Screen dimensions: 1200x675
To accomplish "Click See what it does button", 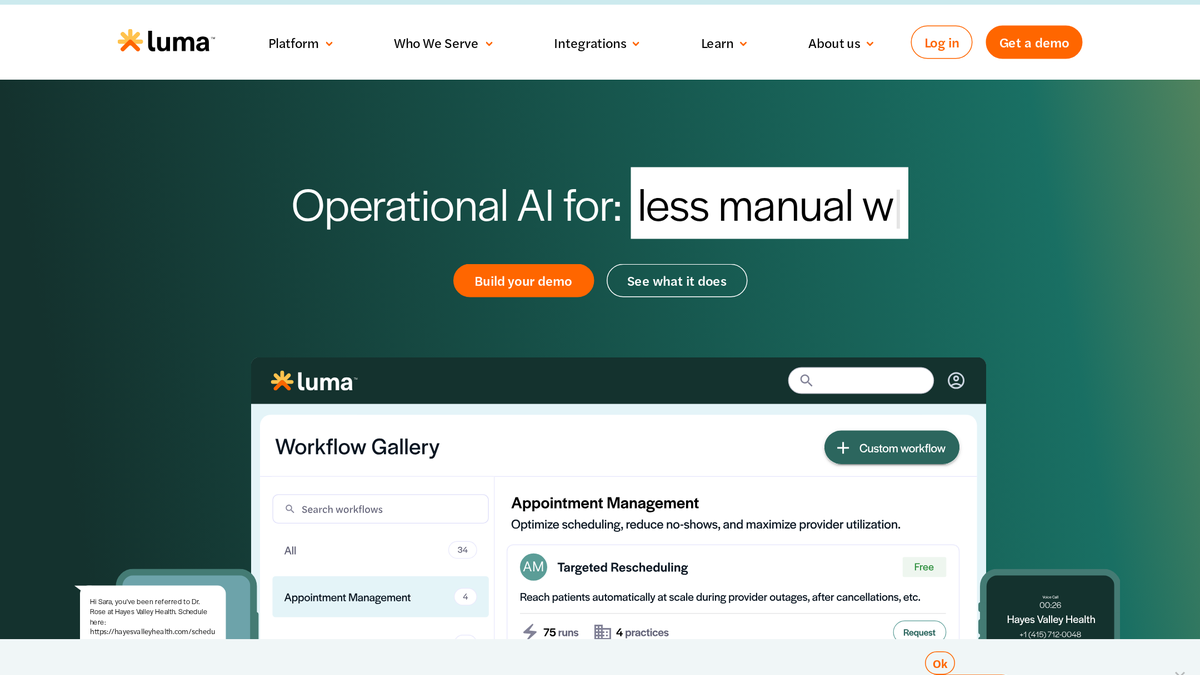I will click(x=677, y=281).
